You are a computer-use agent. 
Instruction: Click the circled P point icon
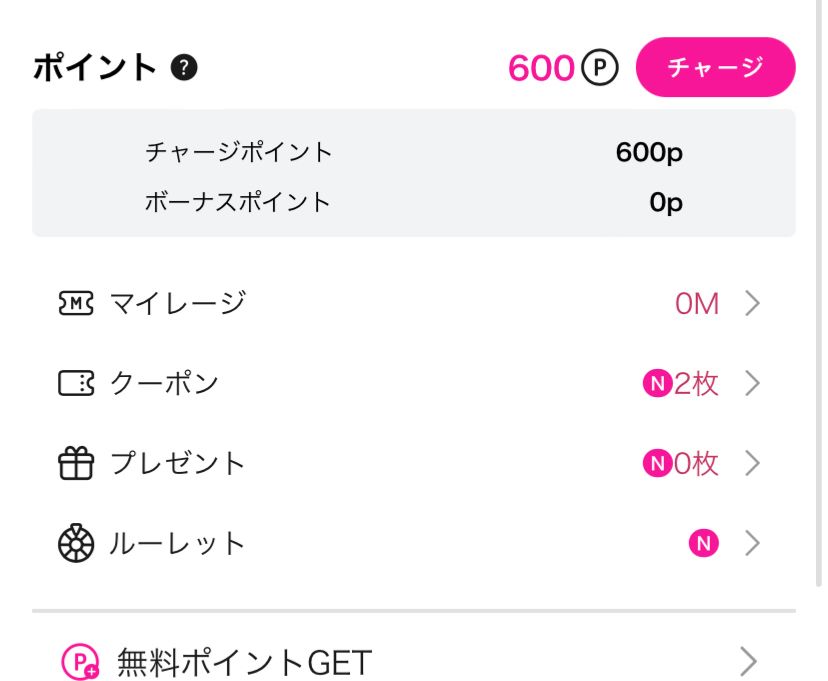tap(599, 67)
